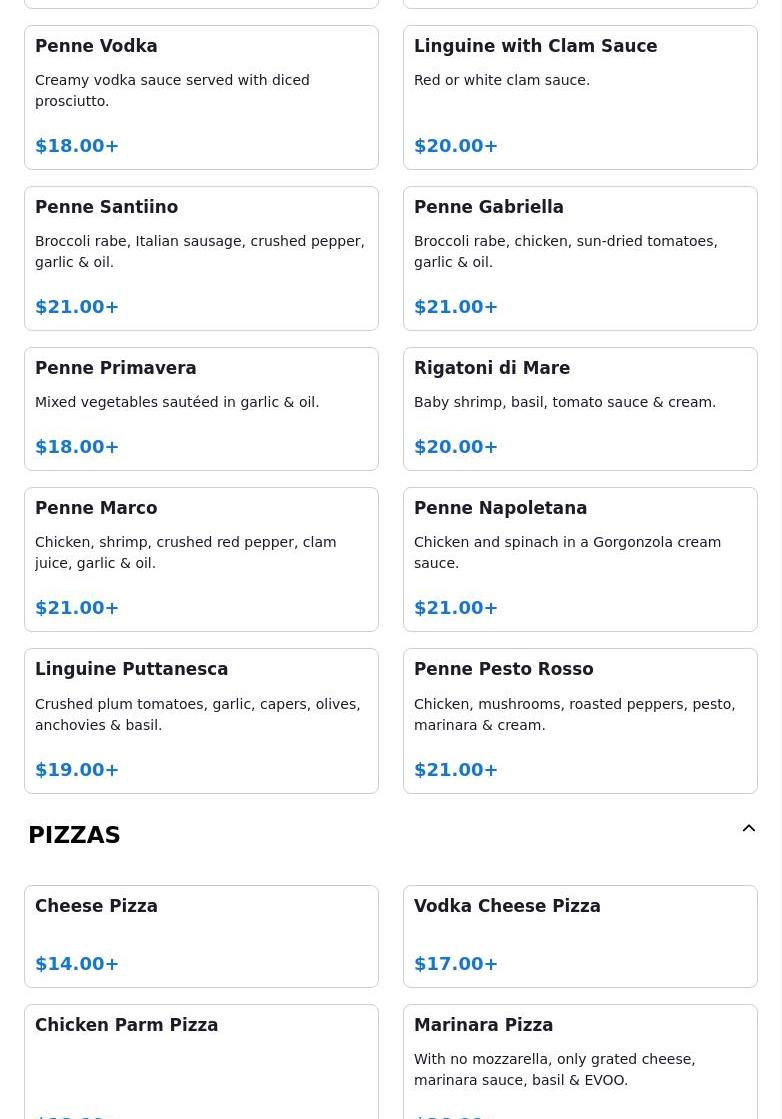Click the $17.00+ Vodka Cheese Pizza price
This screenshot has width=782, height=1119.
tap(456, 964)
